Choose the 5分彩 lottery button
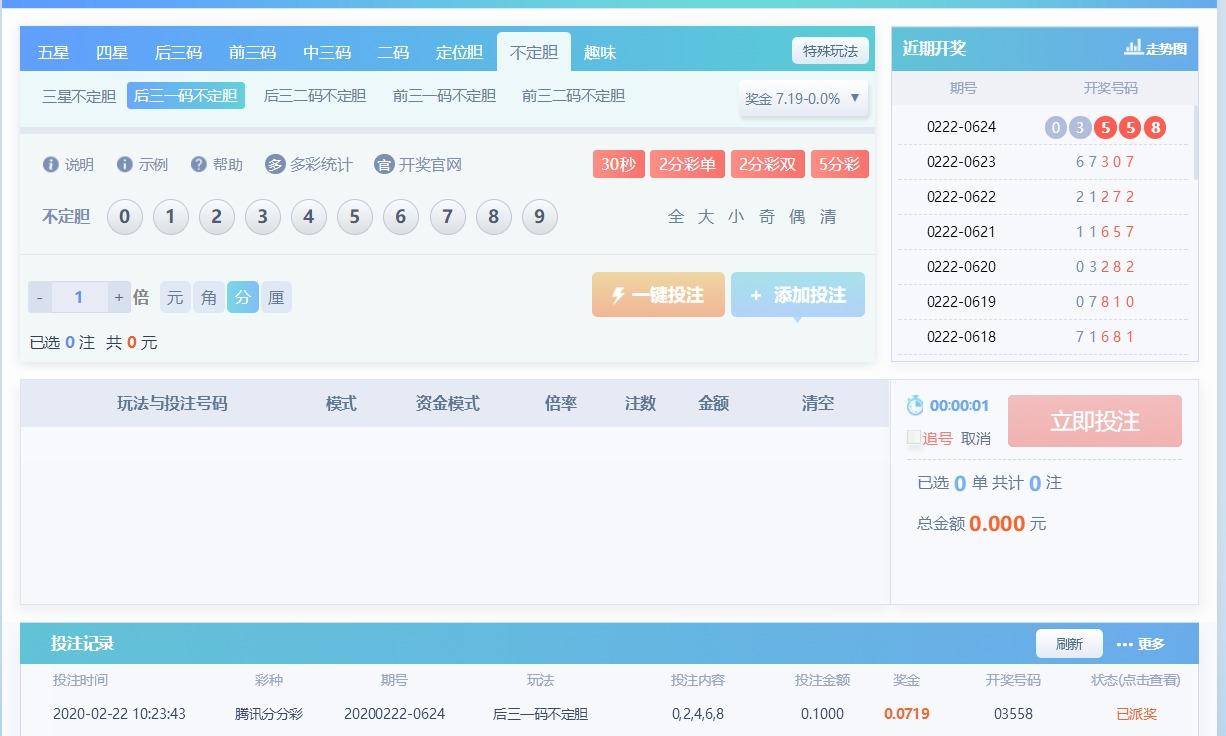Image resolution: width=1226 pixels, height=736 pixels. click(x=839, y=164)
